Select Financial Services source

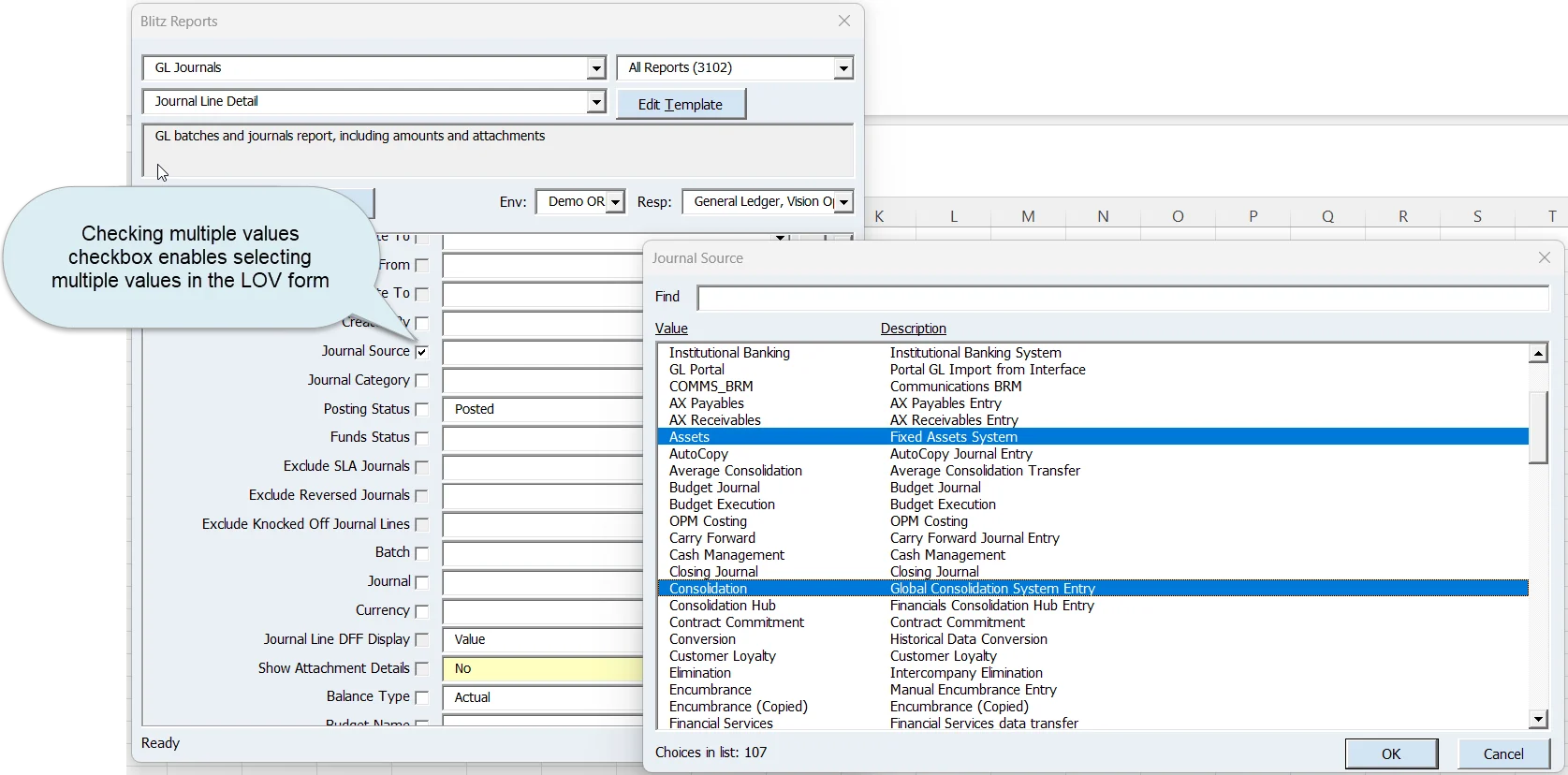tap(1093, 724)
